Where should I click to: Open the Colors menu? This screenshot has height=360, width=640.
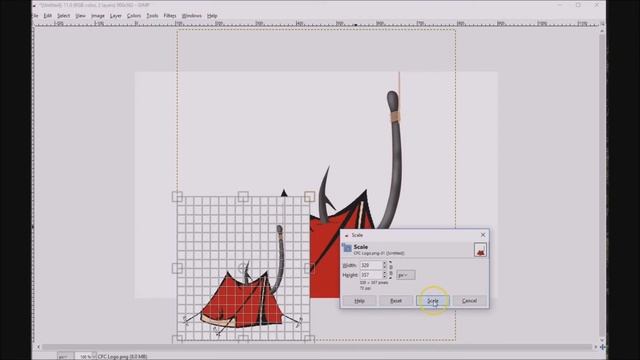134,16
